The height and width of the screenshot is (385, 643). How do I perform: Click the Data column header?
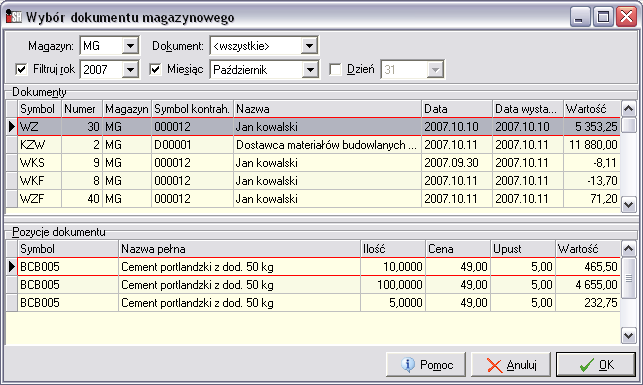pyautogui.click(x=457, y=109)
